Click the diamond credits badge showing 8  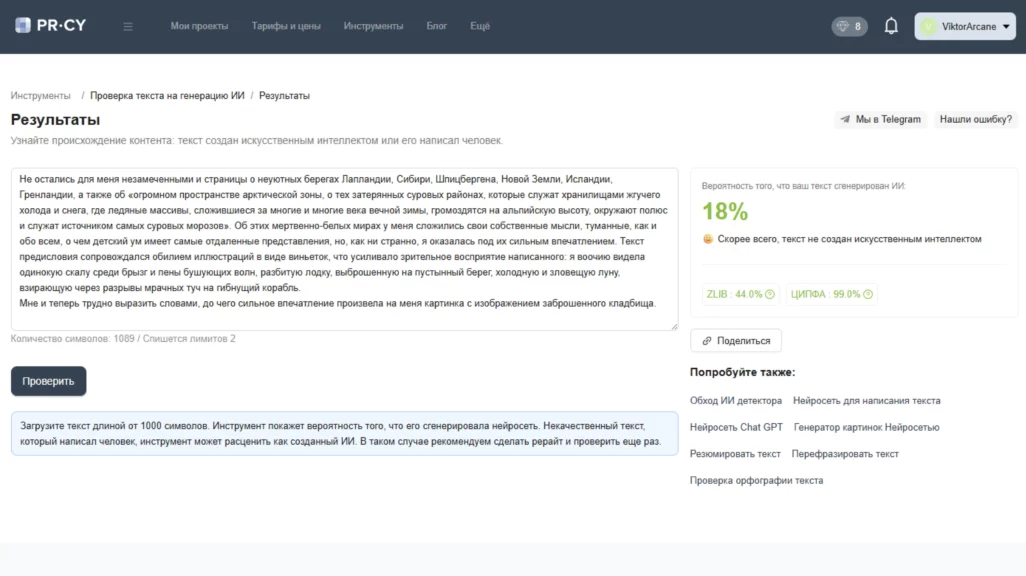(x=849, y=26)
